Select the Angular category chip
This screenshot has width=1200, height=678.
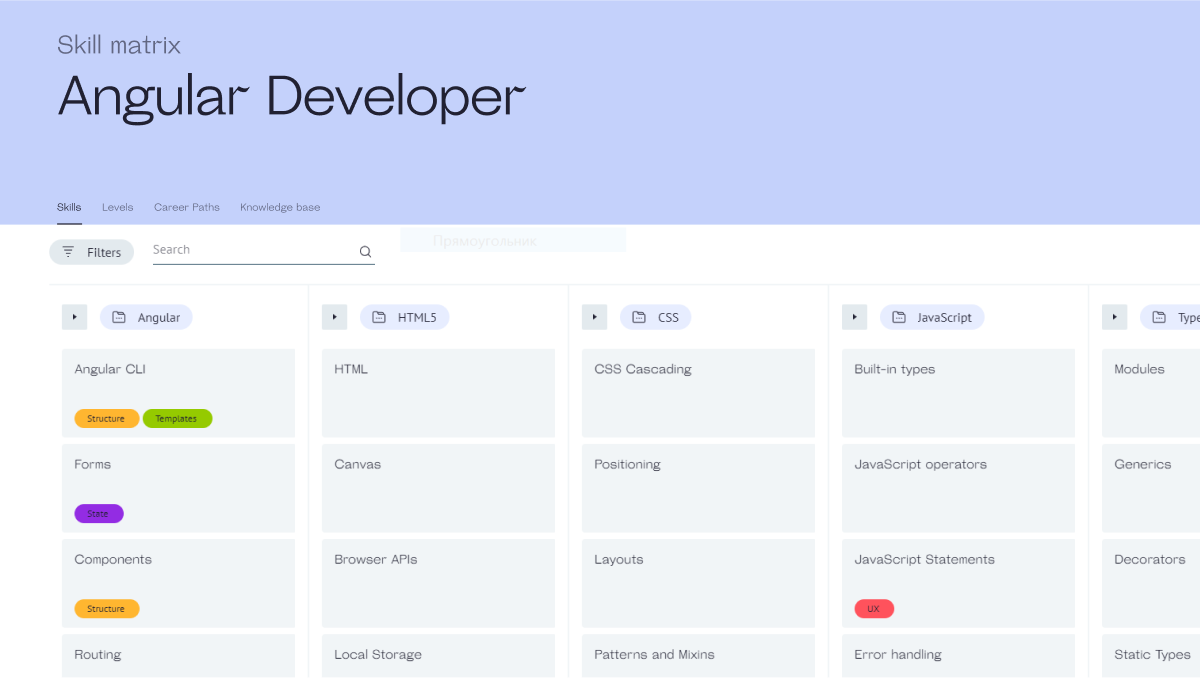point(146,317)
